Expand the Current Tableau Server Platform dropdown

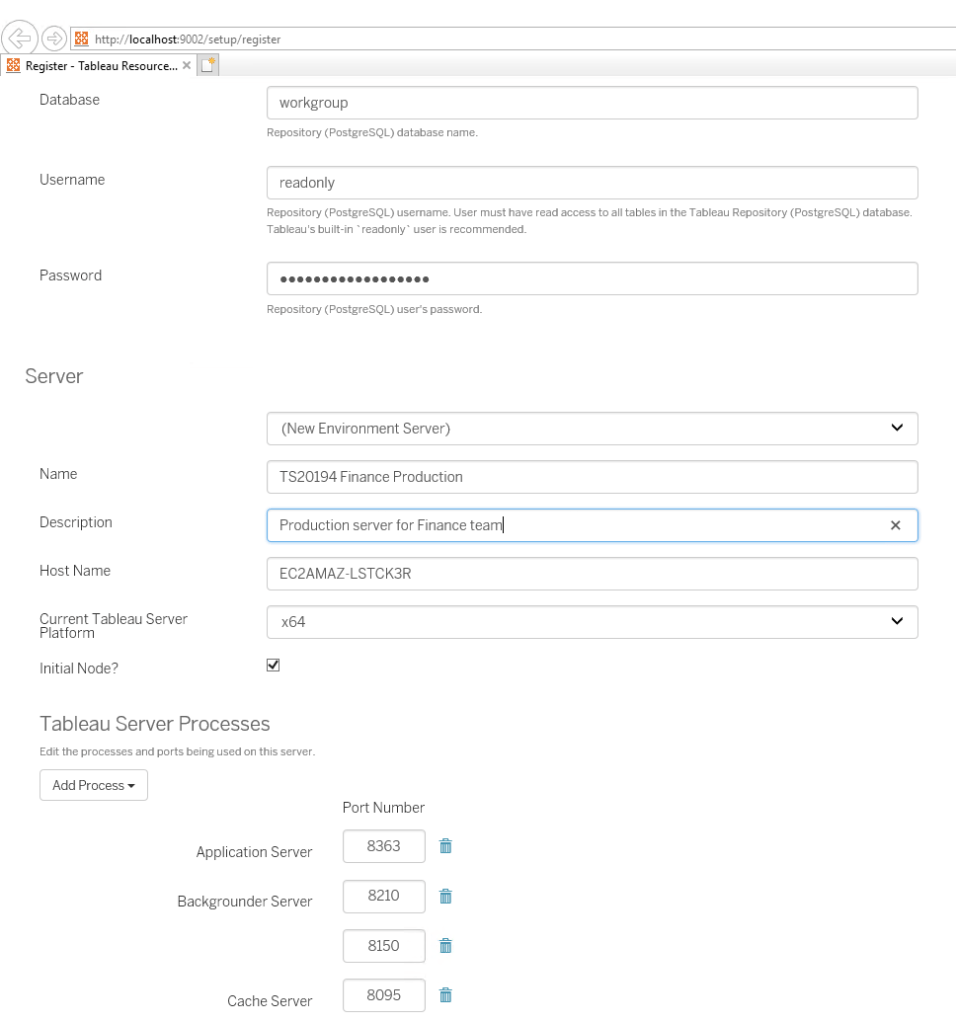pos(592,622)
